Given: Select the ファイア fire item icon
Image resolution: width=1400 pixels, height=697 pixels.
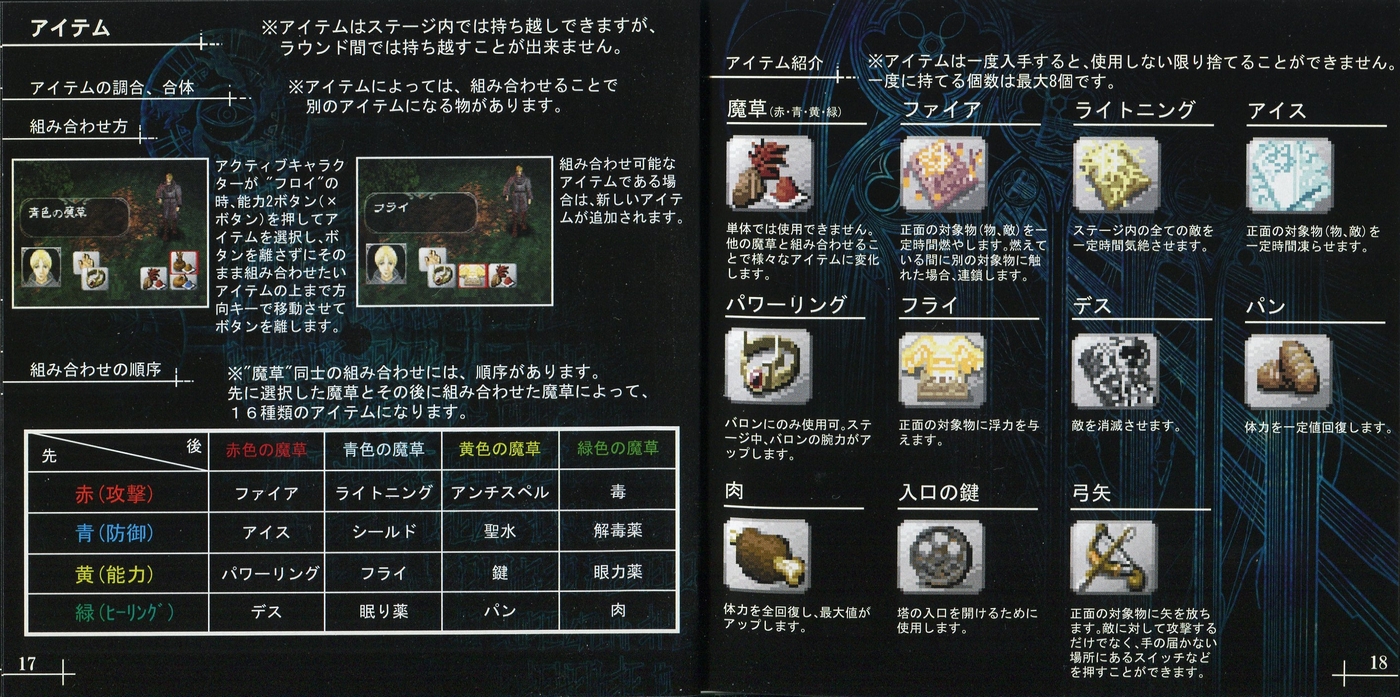Looking at the screenshot, I should pyautogui.click(x=942, y=173).
